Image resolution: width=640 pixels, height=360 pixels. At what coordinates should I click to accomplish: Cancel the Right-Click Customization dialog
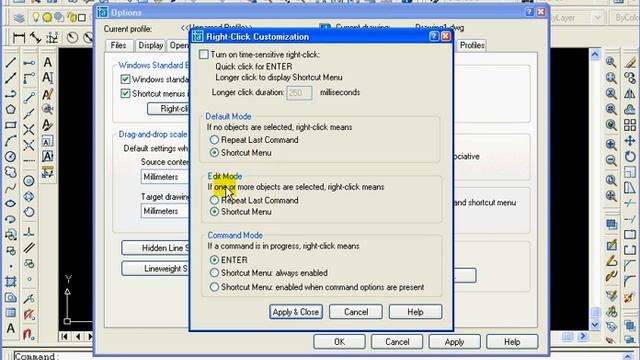point(356,312)
